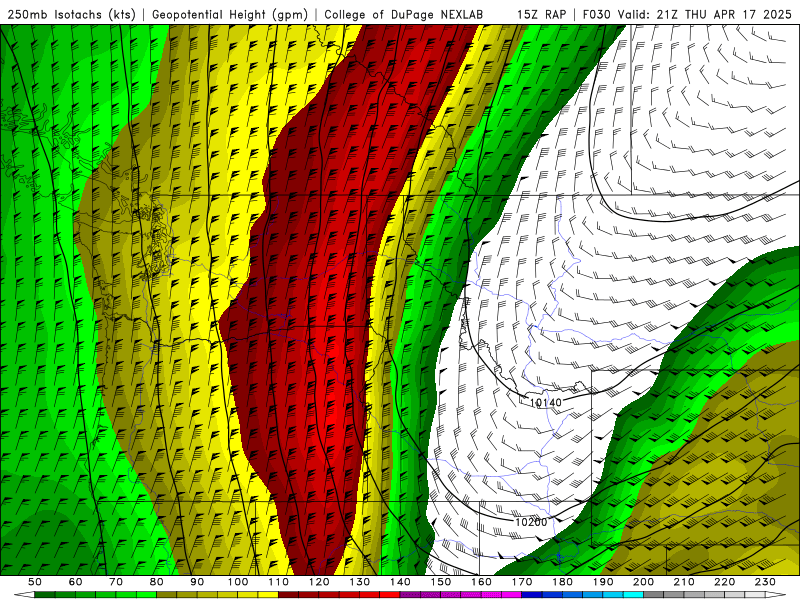
Task: Click the '110' color scale label
Action: (x=279, y=582)
